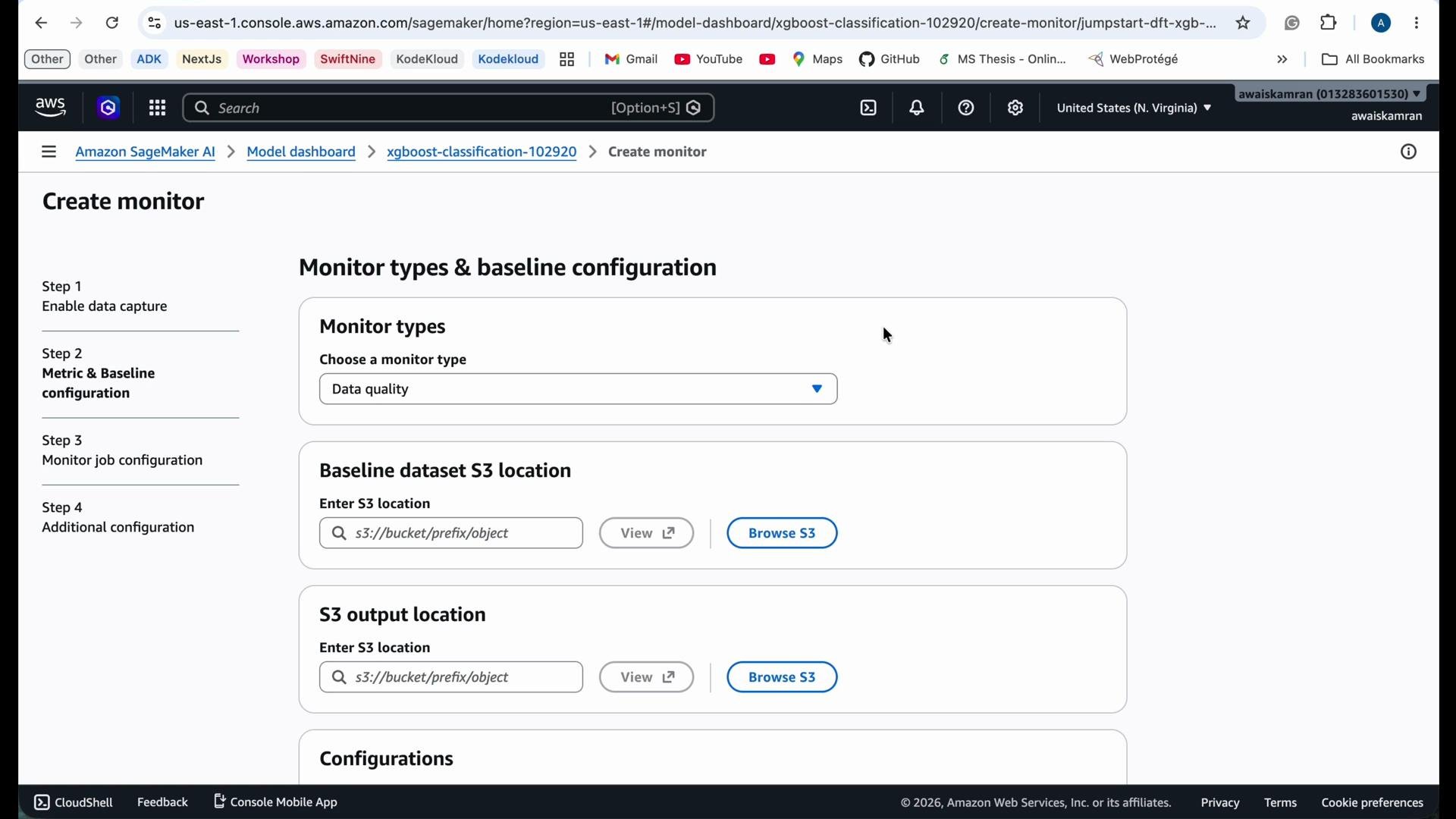Click the AWS logo home icon

coord(51,108)
